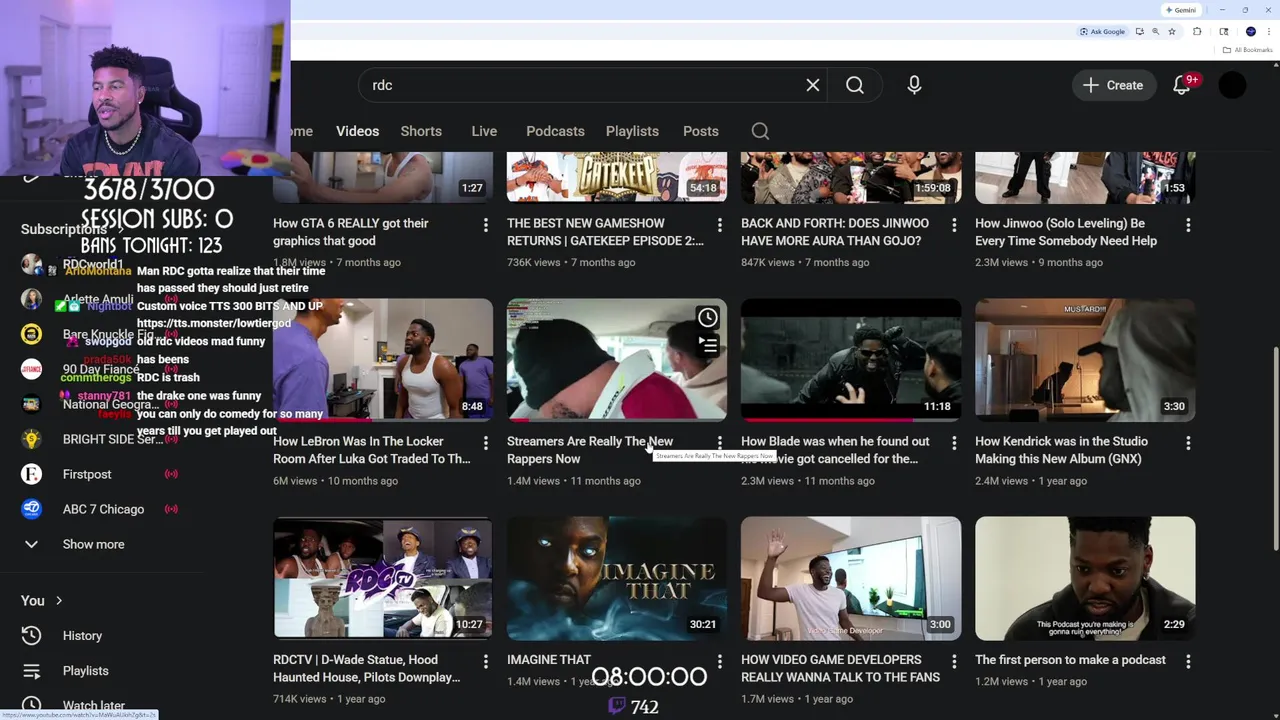Open title THE BEST NEW GAMESHOW RETURNS
The width and height of the screenshot is (1280, 720).
coord(606,232)
